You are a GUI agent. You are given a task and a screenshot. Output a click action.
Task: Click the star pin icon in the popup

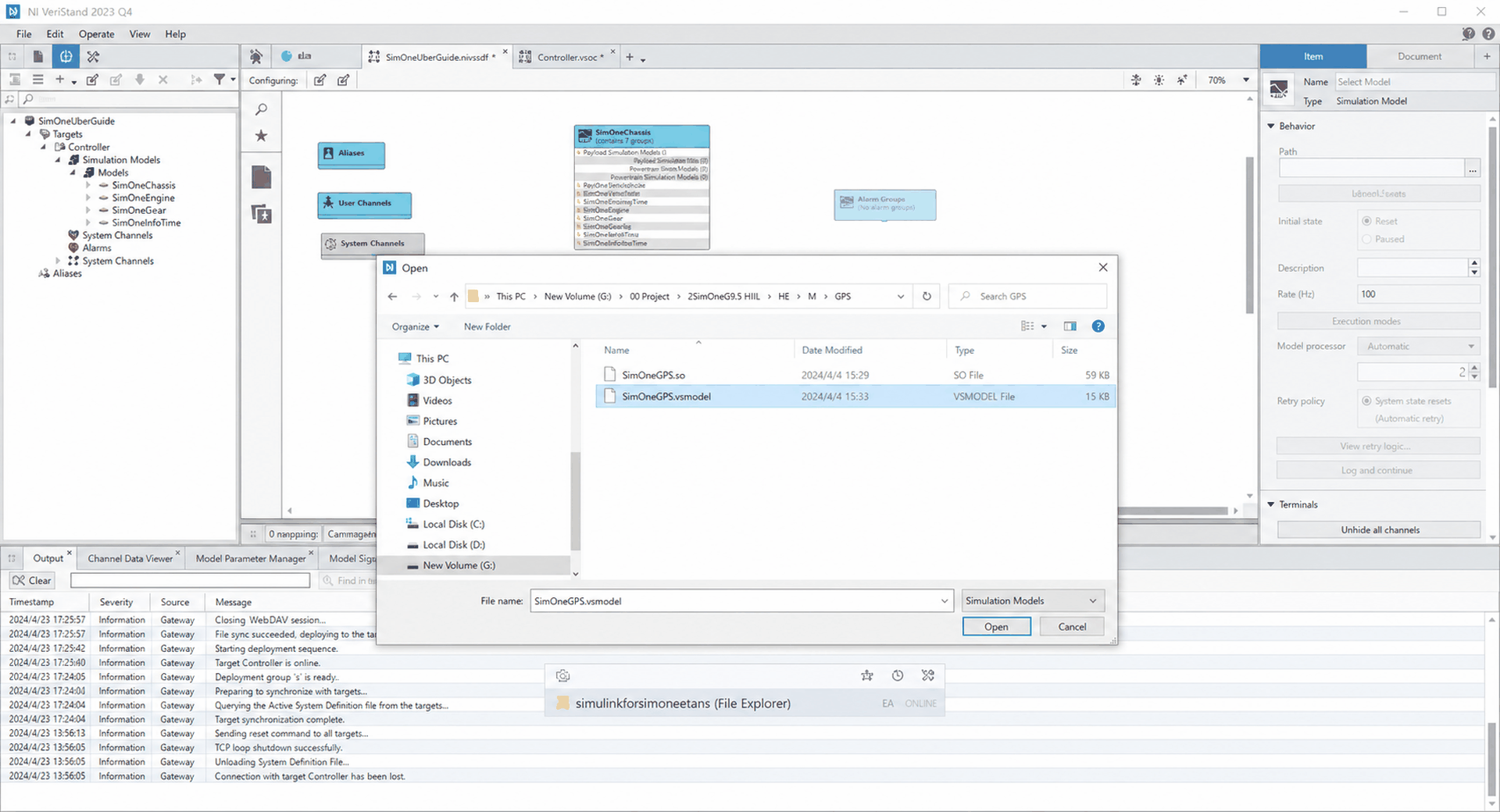(867, 676)
